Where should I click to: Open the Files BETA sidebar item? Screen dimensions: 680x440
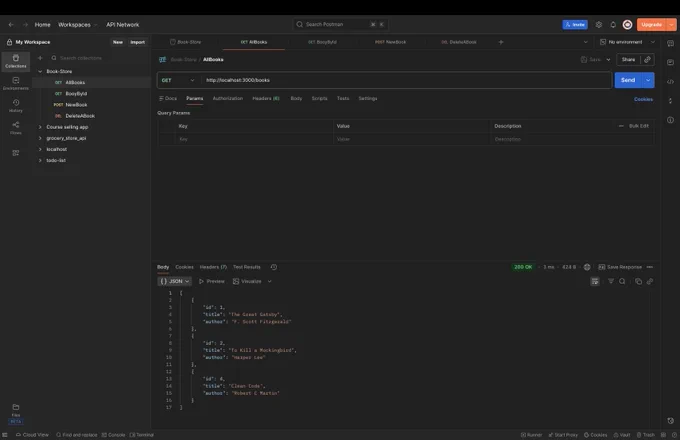click(16, 414)
